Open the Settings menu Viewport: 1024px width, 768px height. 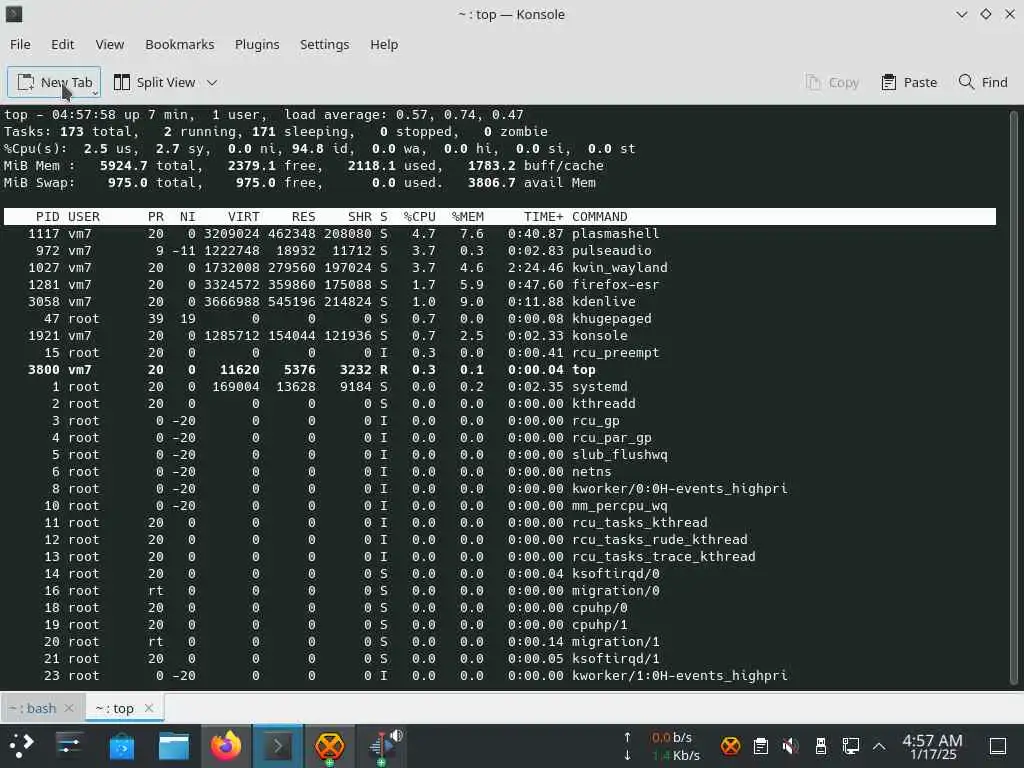pos(325,44)
